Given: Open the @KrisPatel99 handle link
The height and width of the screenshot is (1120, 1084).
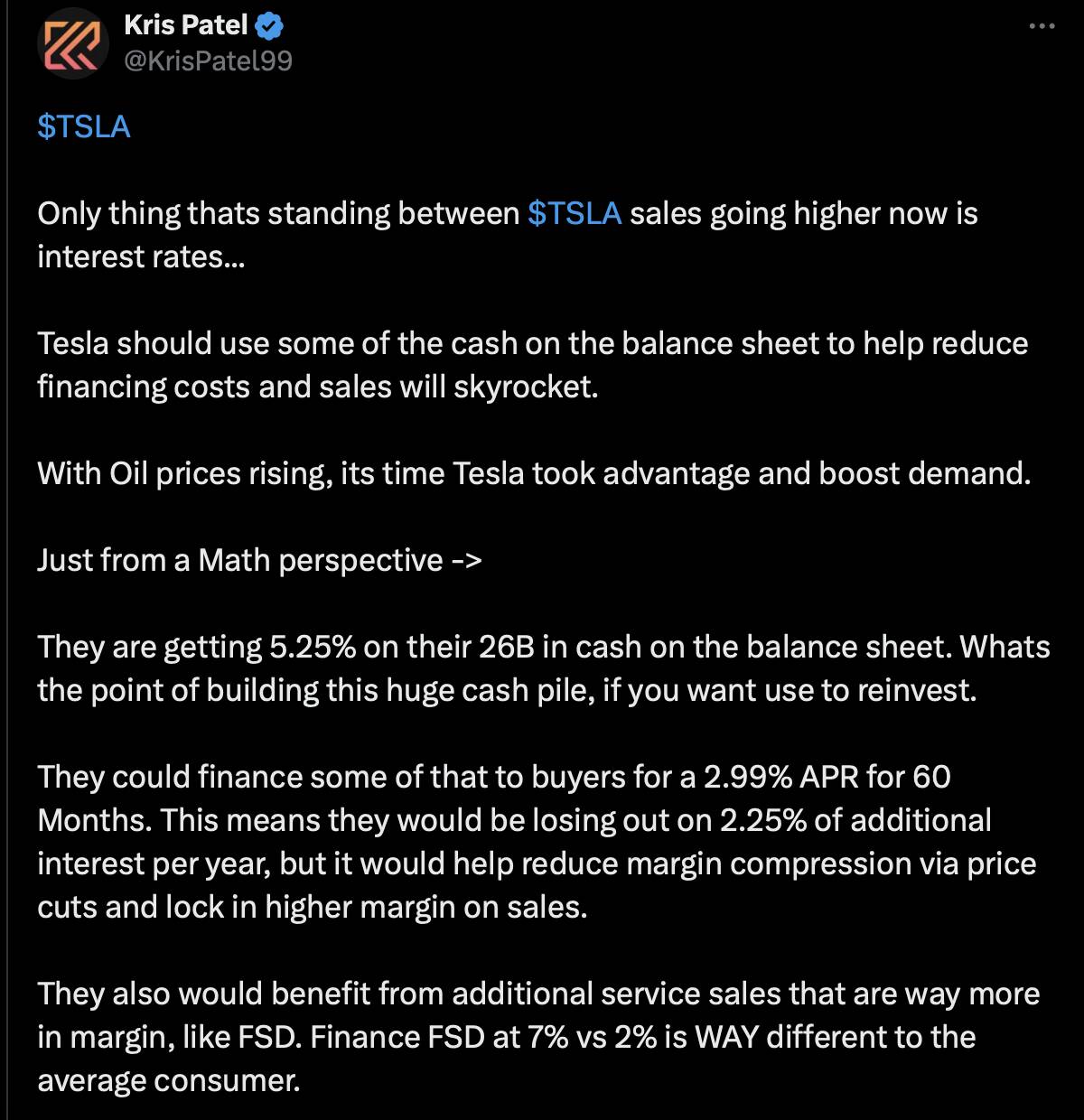Looking at the screenshot, I should (208, 61).
